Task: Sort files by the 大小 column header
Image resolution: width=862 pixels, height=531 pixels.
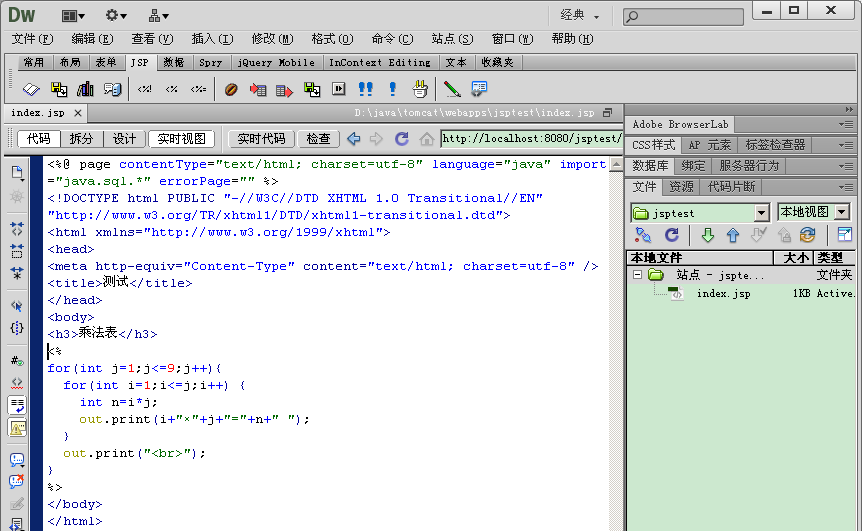Action: pyautogui.click(x=795, y=257)
